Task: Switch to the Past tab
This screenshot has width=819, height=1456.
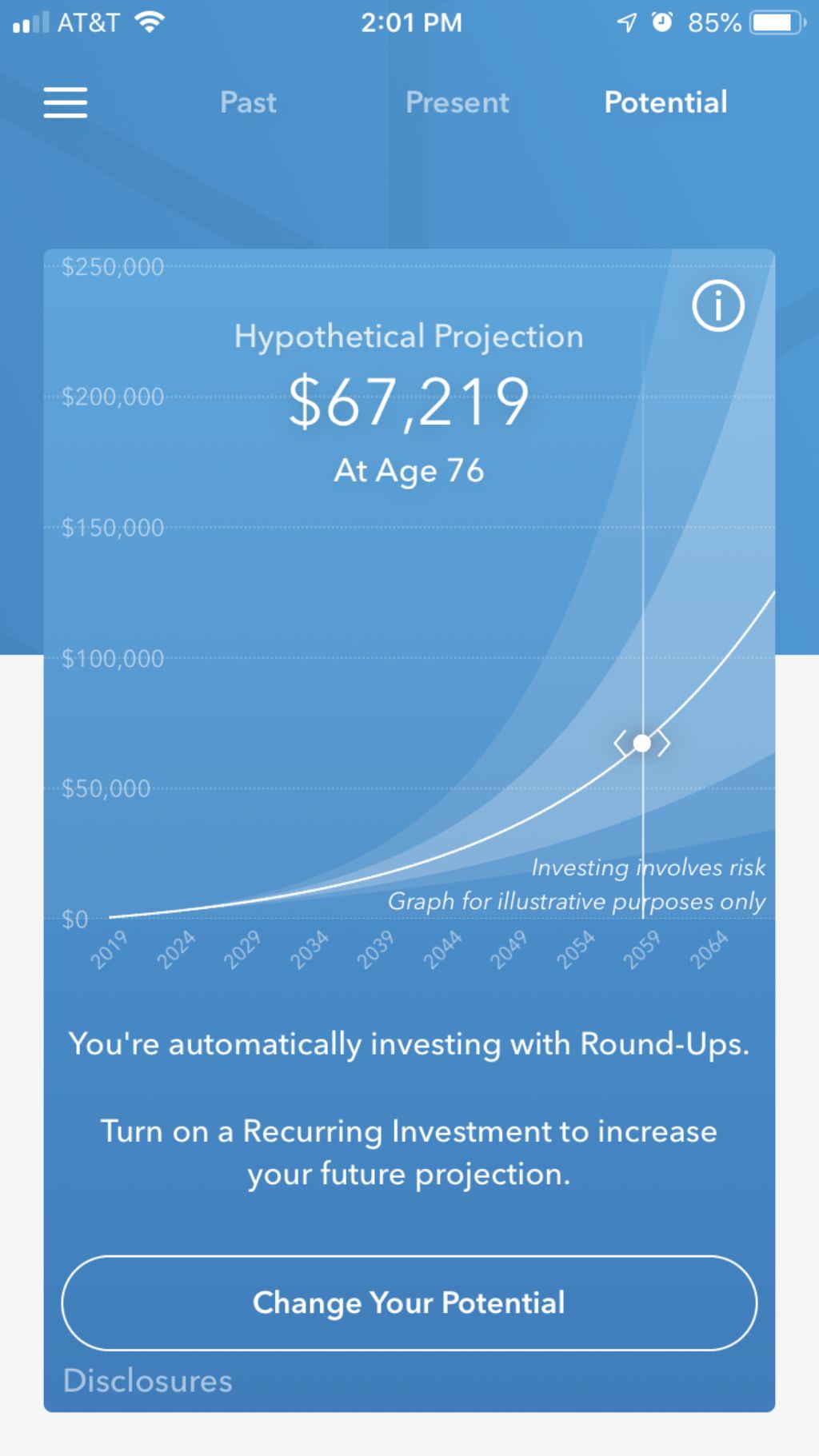Action: coord(248,102)
